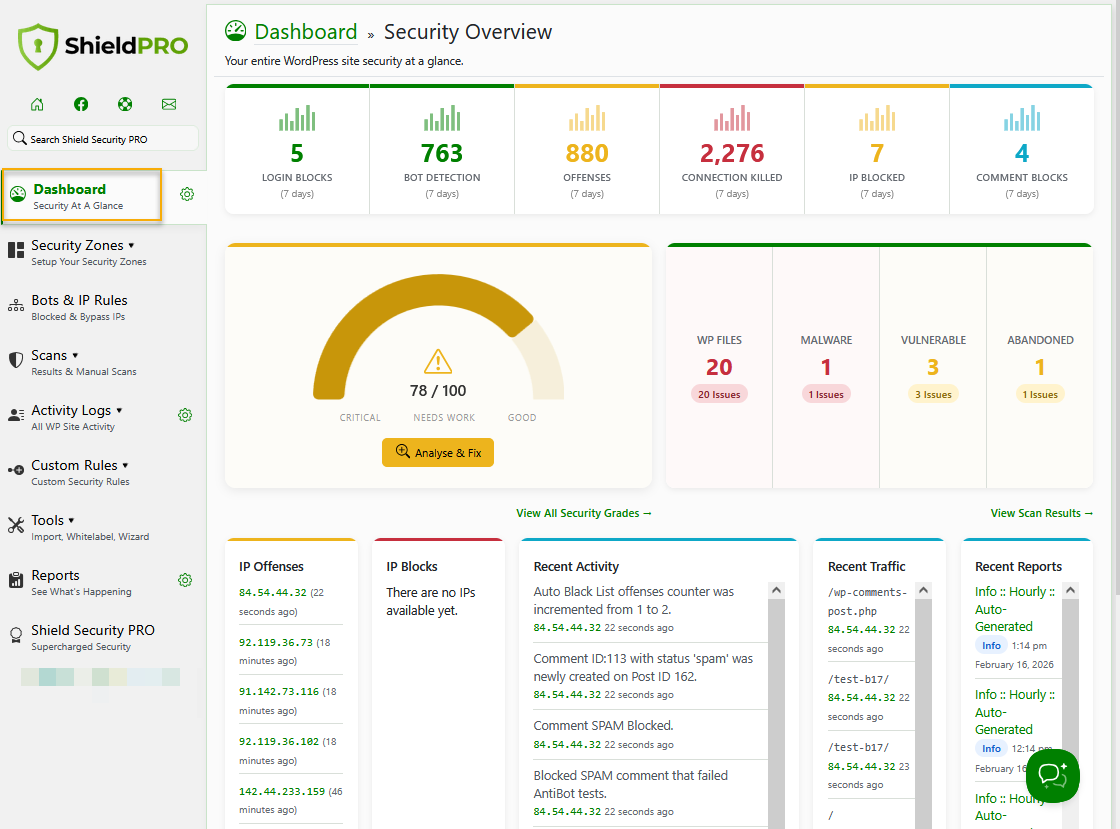Open View All Security Grades link
1120x829 pixels.
[584, 513]
